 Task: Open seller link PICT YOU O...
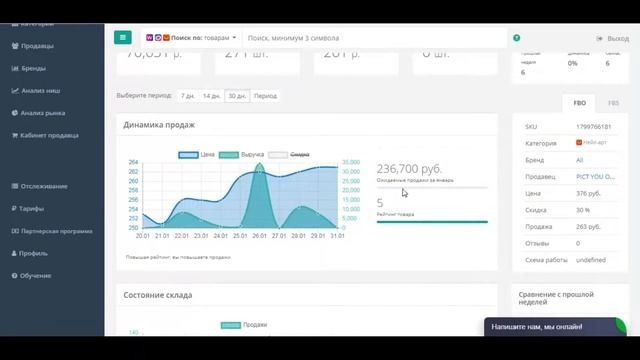tap(596, 177)
